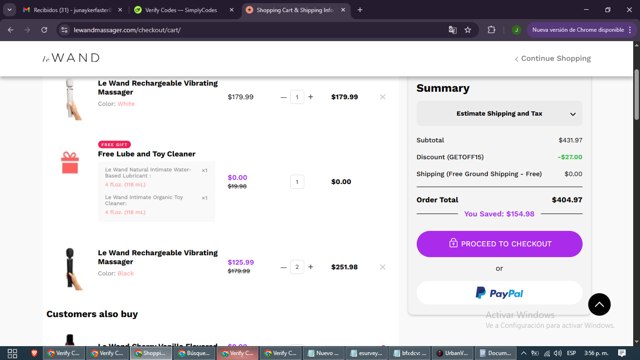The height and width of the screenshot is (360, 640).
Task: Click the Order Total $404.97 amount
Action: [567, 200]
